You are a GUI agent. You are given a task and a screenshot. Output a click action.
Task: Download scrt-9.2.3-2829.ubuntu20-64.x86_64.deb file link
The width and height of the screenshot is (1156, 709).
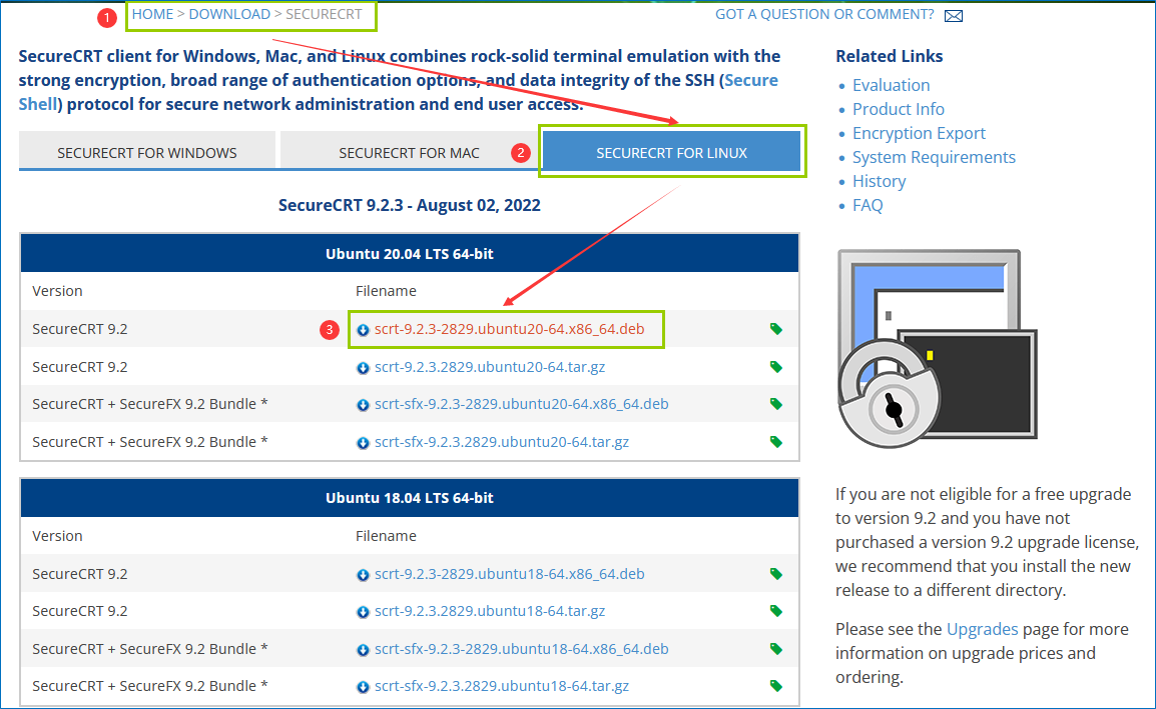(509, 329)
